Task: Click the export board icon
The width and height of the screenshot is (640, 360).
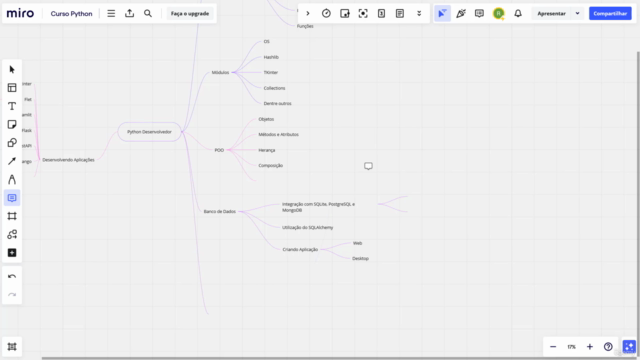Action: pos(129,13)
